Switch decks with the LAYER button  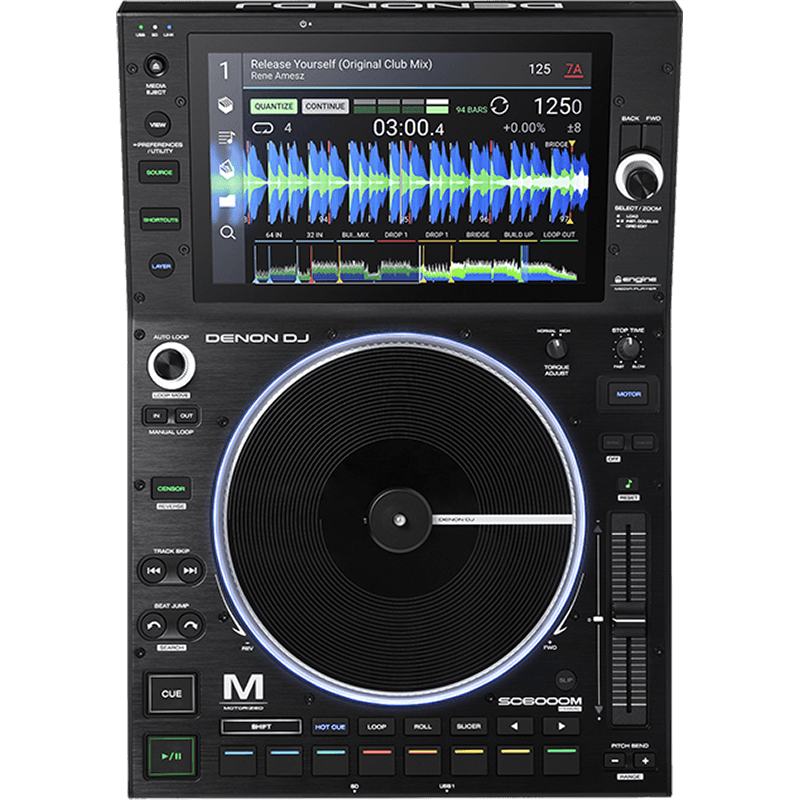161,266
